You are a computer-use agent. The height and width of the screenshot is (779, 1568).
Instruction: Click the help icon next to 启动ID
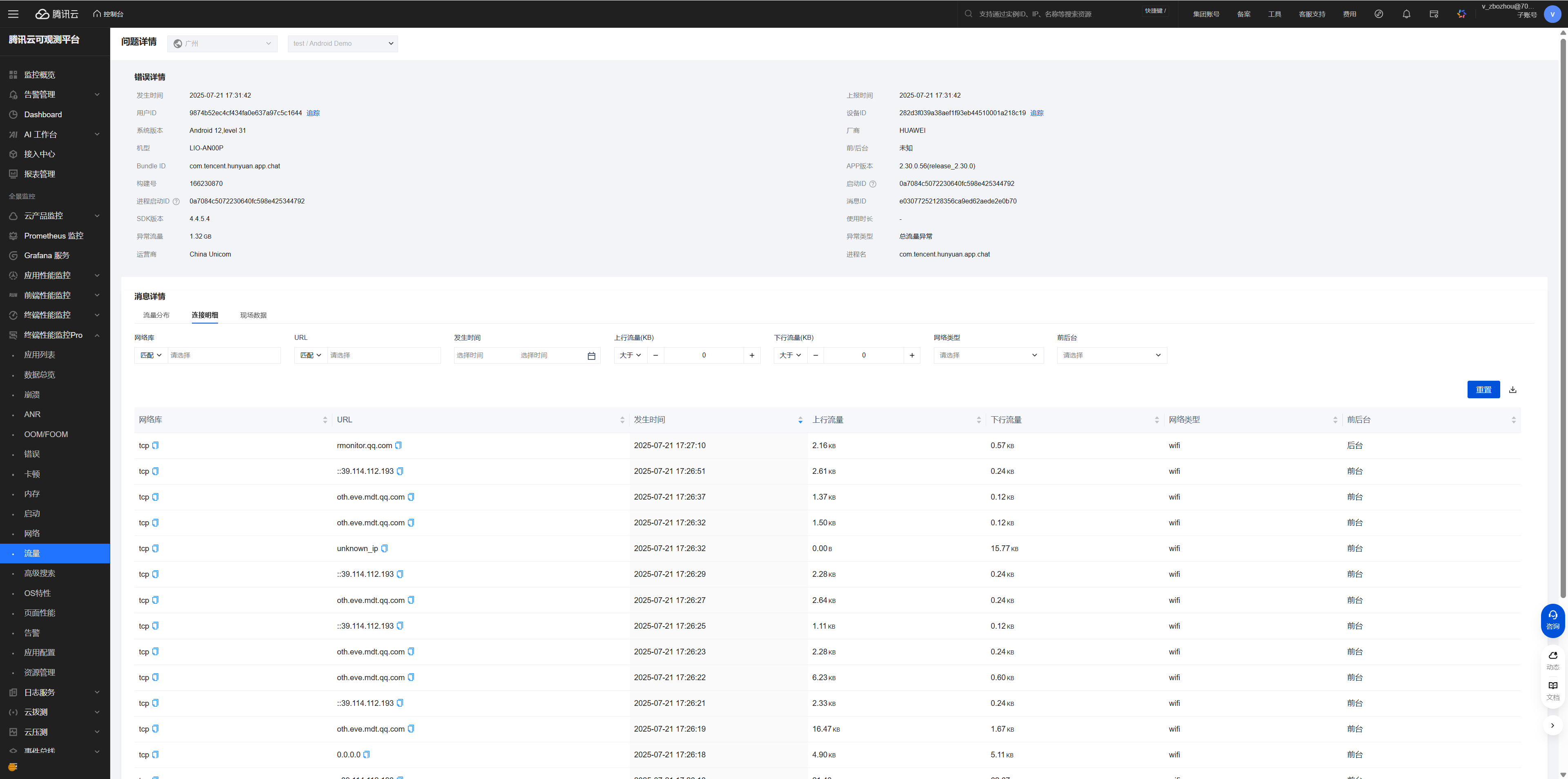point(873,184)
